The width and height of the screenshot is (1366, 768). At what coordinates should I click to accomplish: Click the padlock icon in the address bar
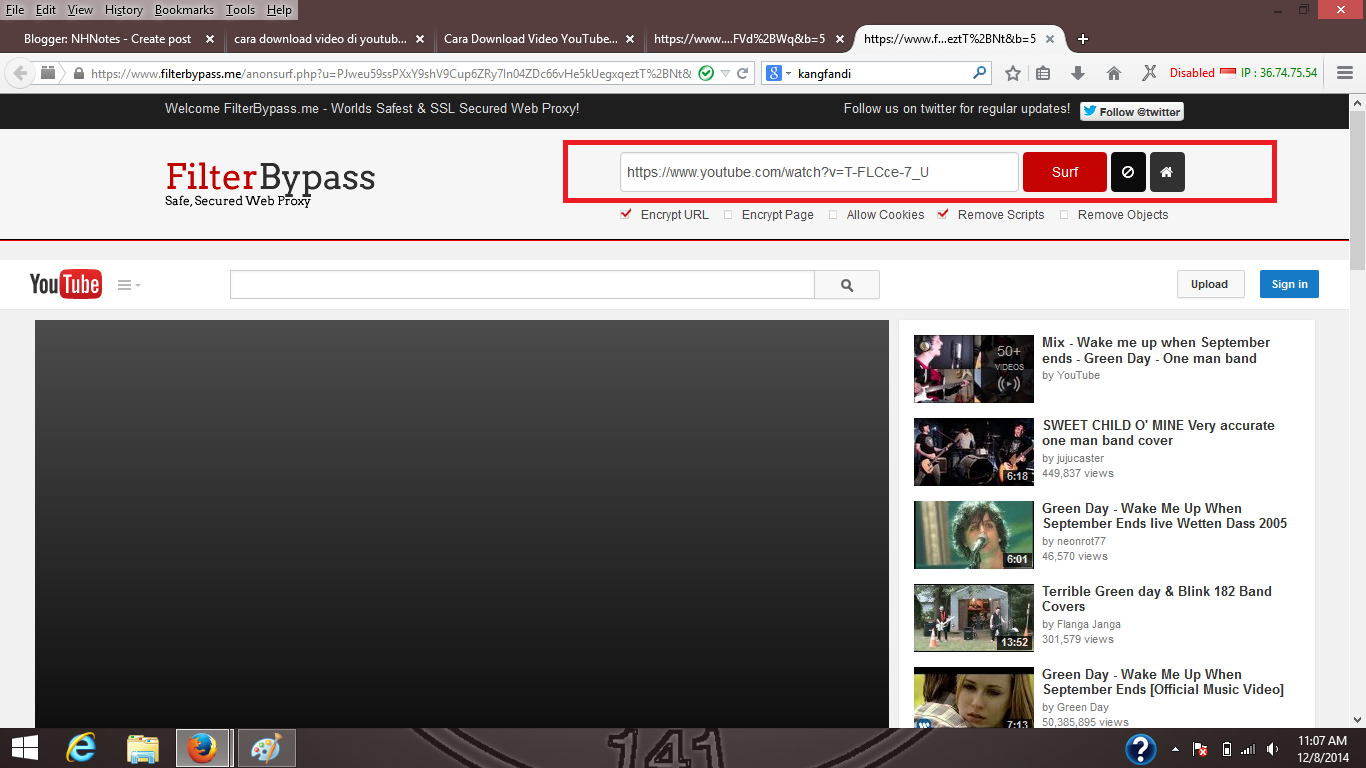77,73
